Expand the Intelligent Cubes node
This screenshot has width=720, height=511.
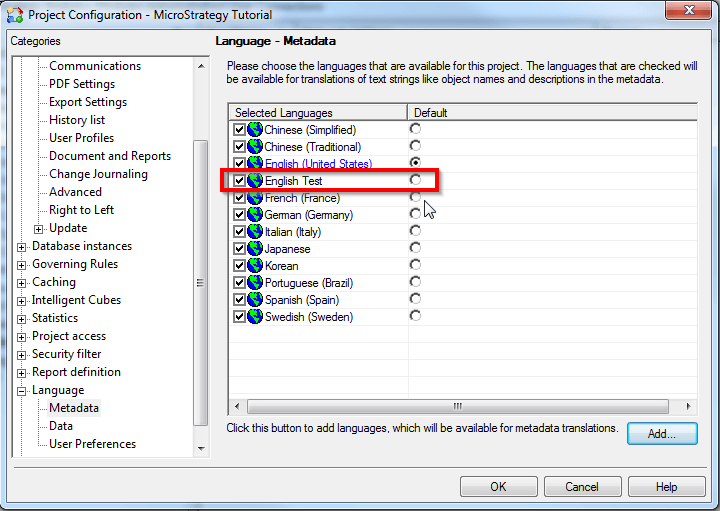click(x=21, y=301)
